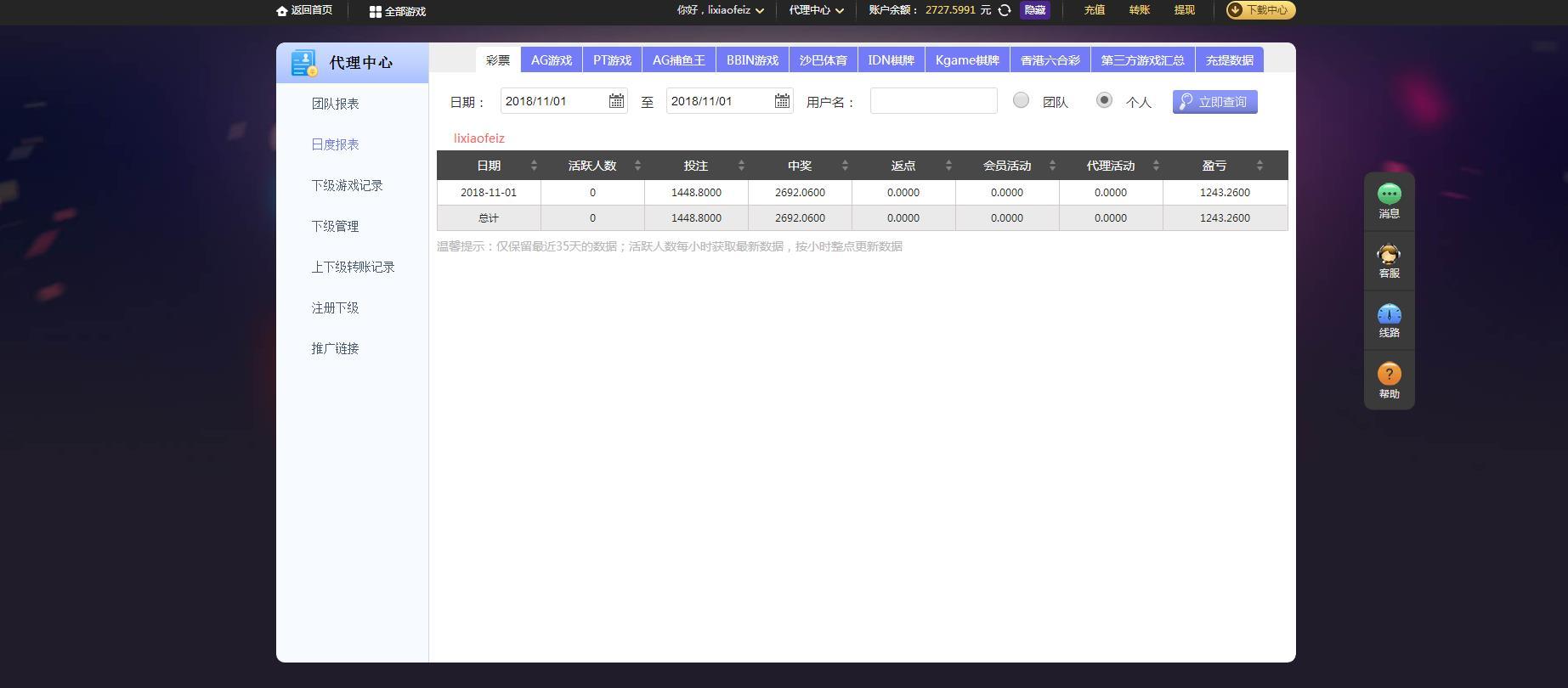Image resolution: width=1568 pixels, height=688 pixels.
Task: Click the 2018-11-01 date cell
Action: (489, 193)
